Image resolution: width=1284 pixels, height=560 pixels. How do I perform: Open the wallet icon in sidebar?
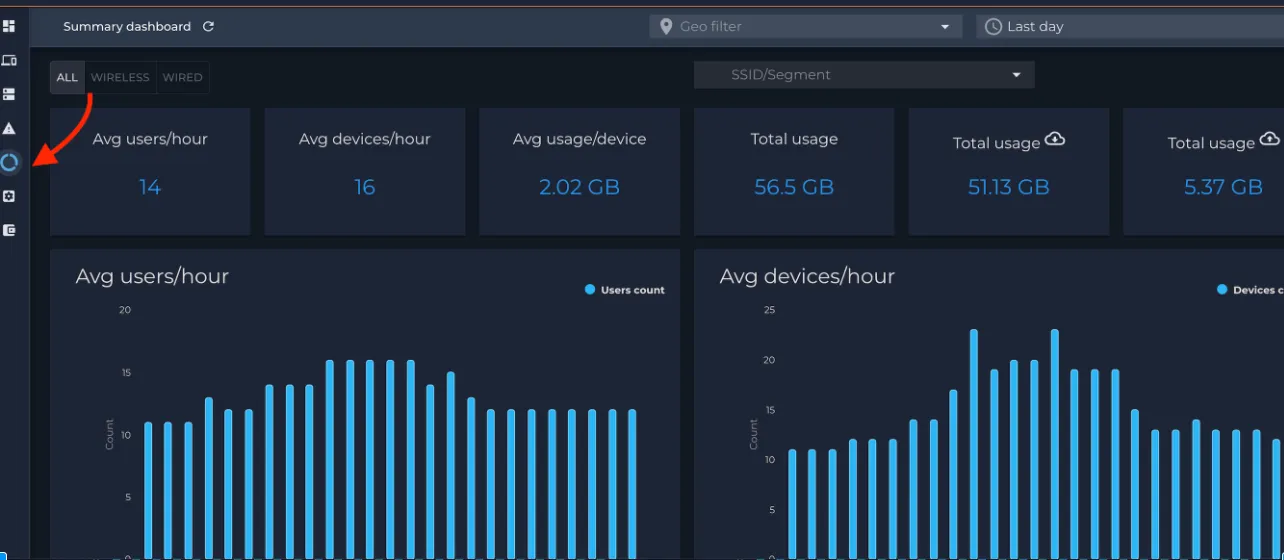(9, 230)
